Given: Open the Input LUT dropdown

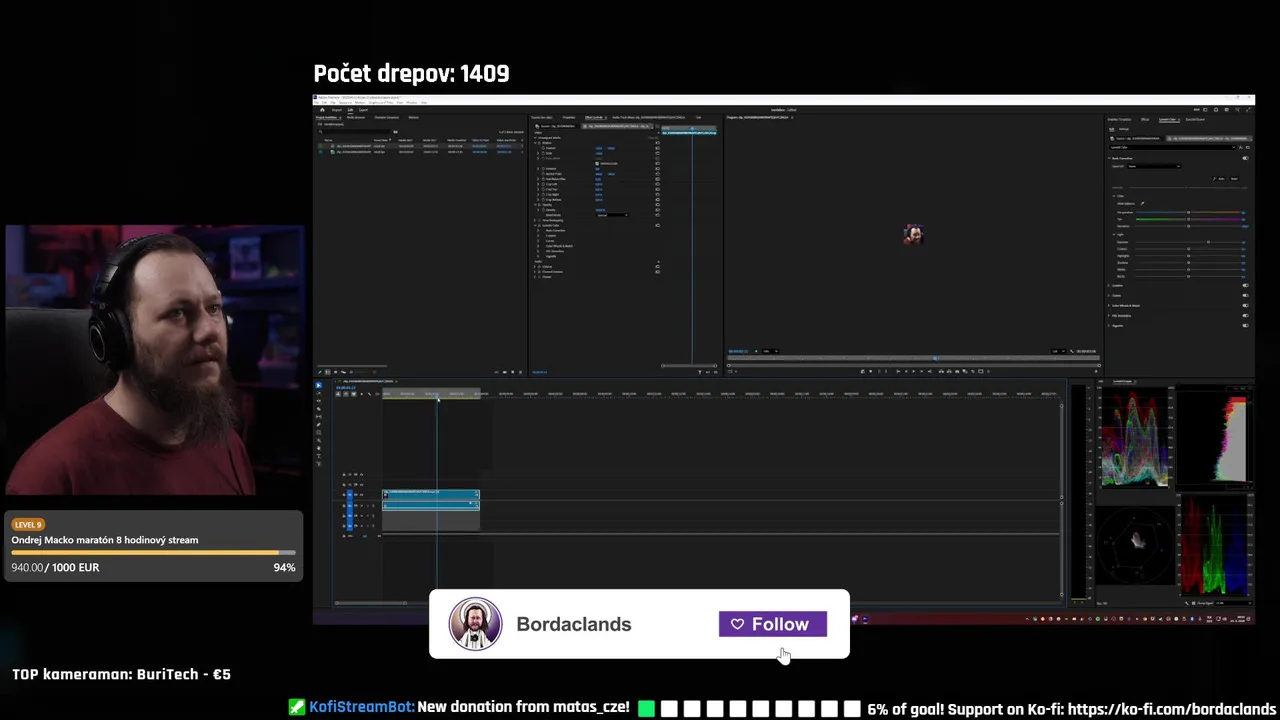Looking at the screenshot, I should coord(1154,166).
